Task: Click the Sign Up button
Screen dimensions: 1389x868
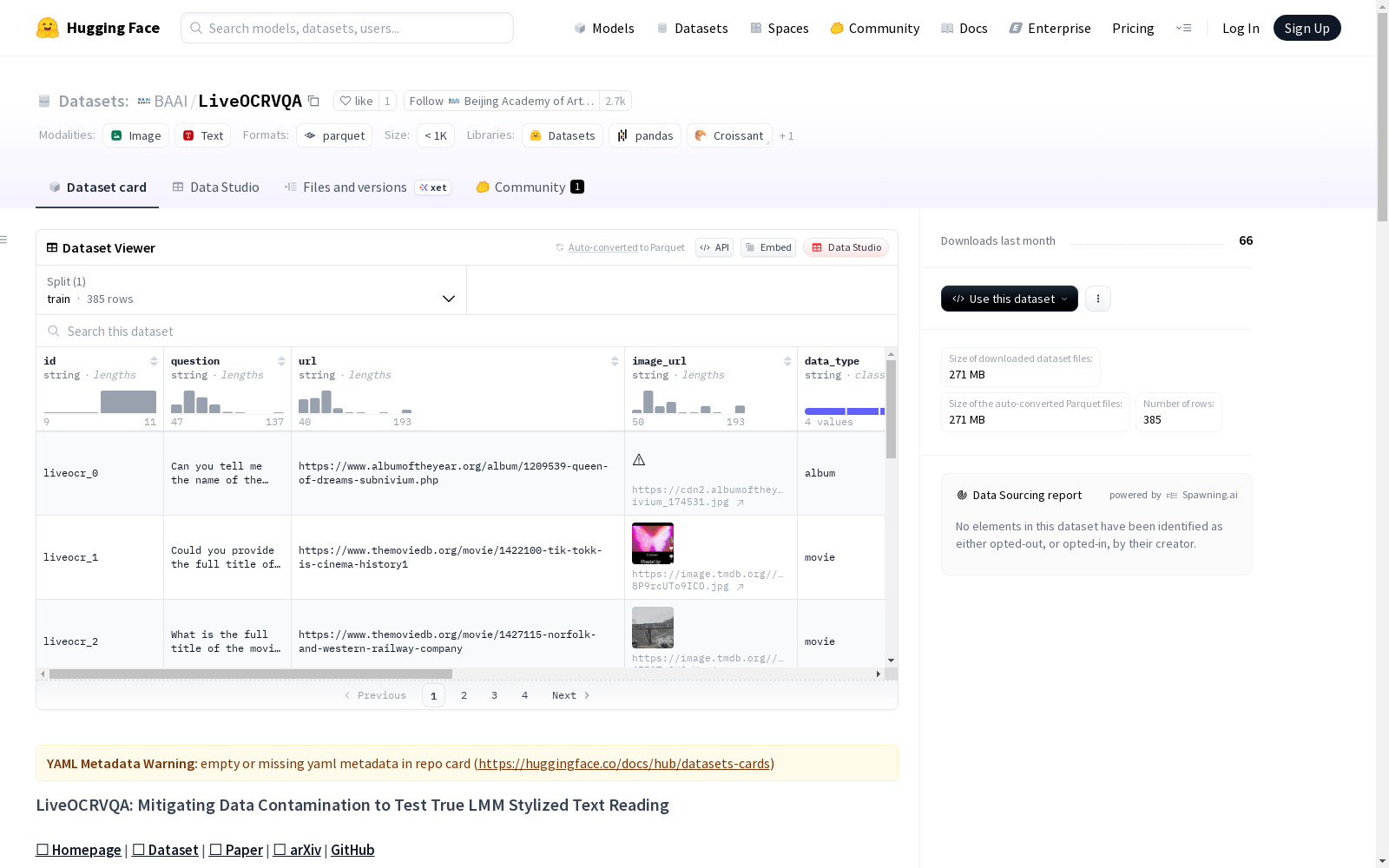Action: [x=1307, y=28]
